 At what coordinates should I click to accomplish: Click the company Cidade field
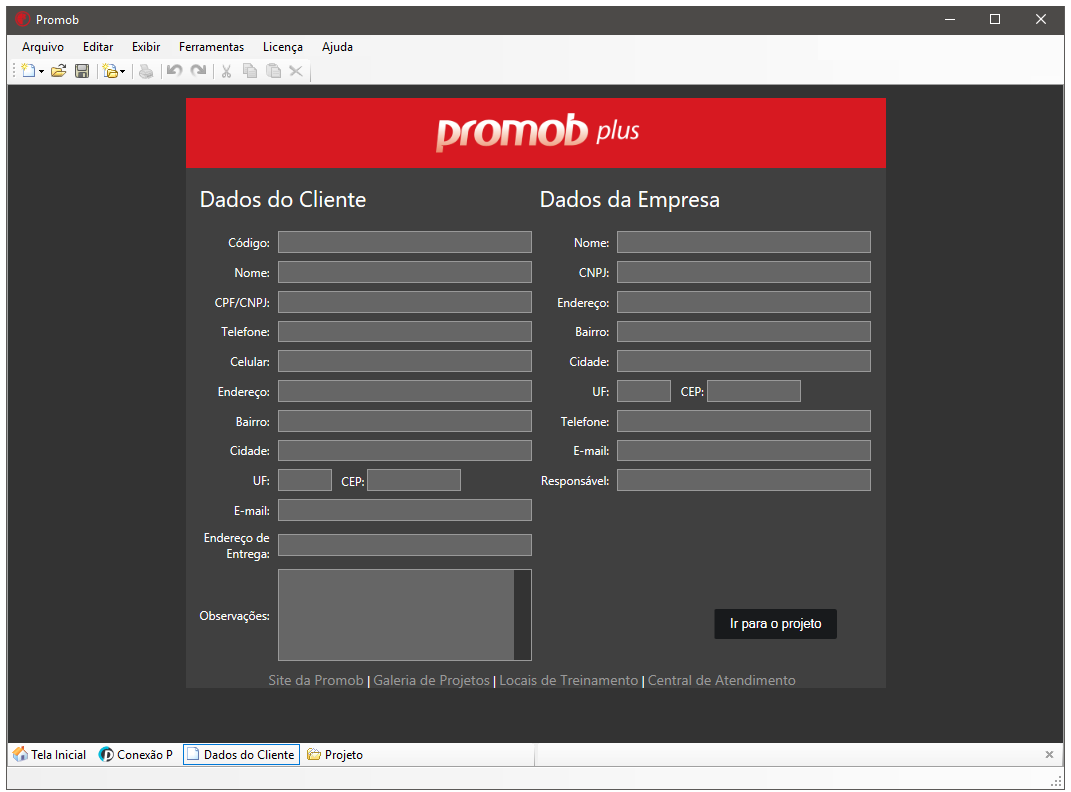click(x=744, y=361)
